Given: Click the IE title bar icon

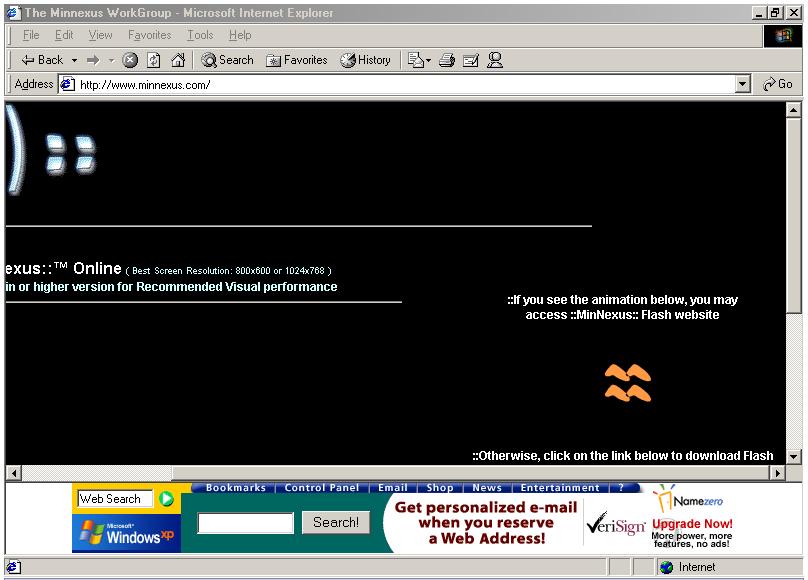Looking at the screenshot, I should click(13, 13).
